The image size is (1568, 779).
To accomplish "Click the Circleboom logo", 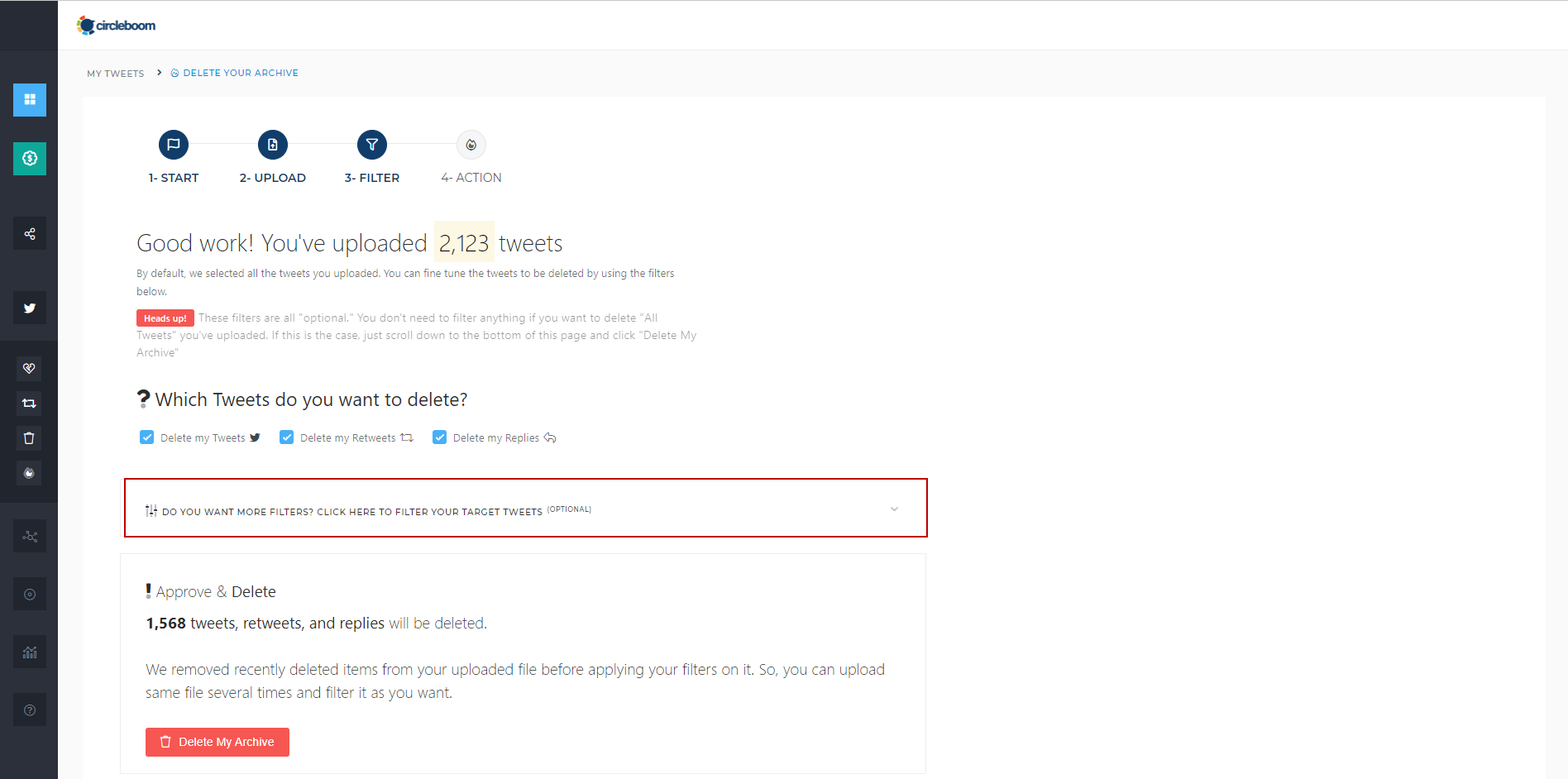I will tap(116, 25).
